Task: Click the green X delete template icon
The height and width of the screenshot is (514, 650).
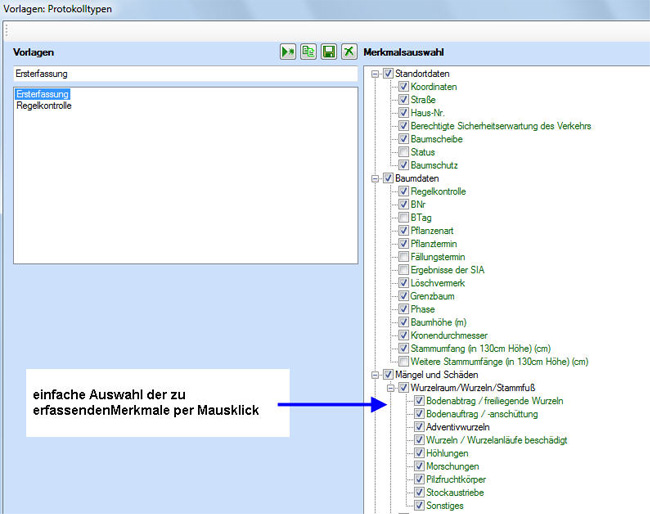Action: coord(348,51)
